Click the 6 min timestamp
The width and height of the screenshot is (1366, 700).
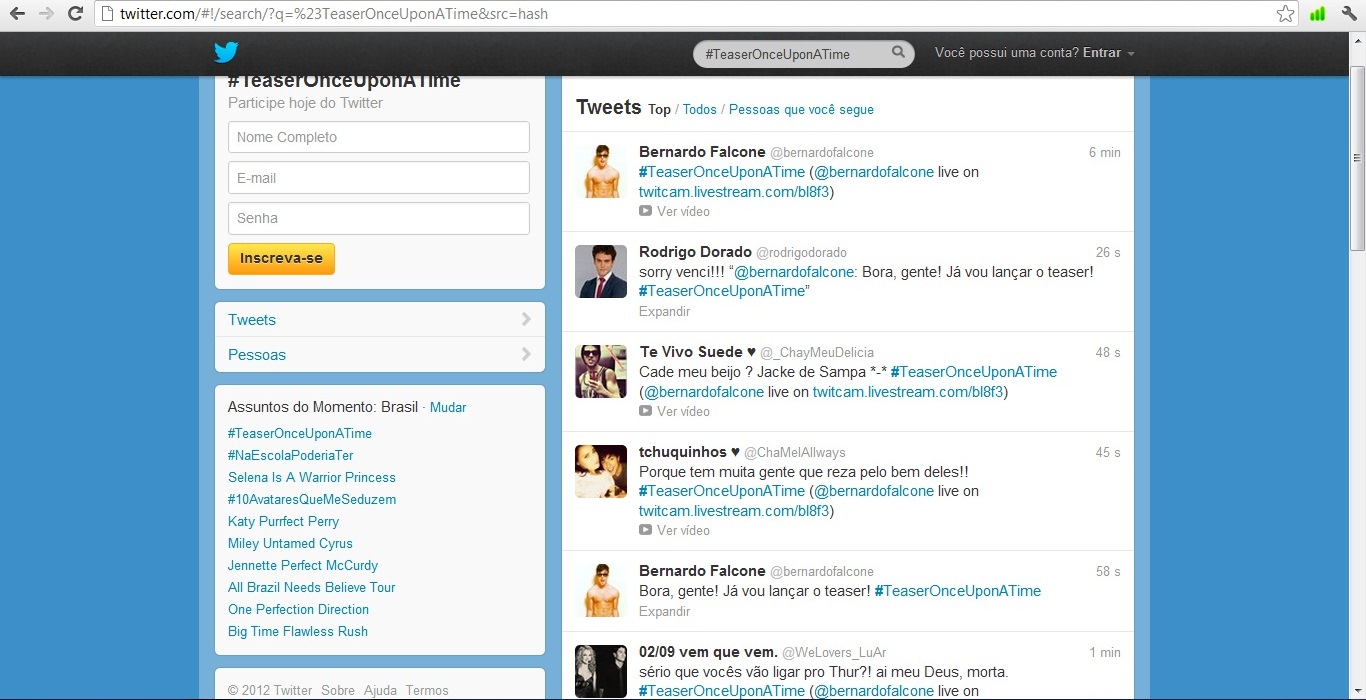[x=1105, y=152]
